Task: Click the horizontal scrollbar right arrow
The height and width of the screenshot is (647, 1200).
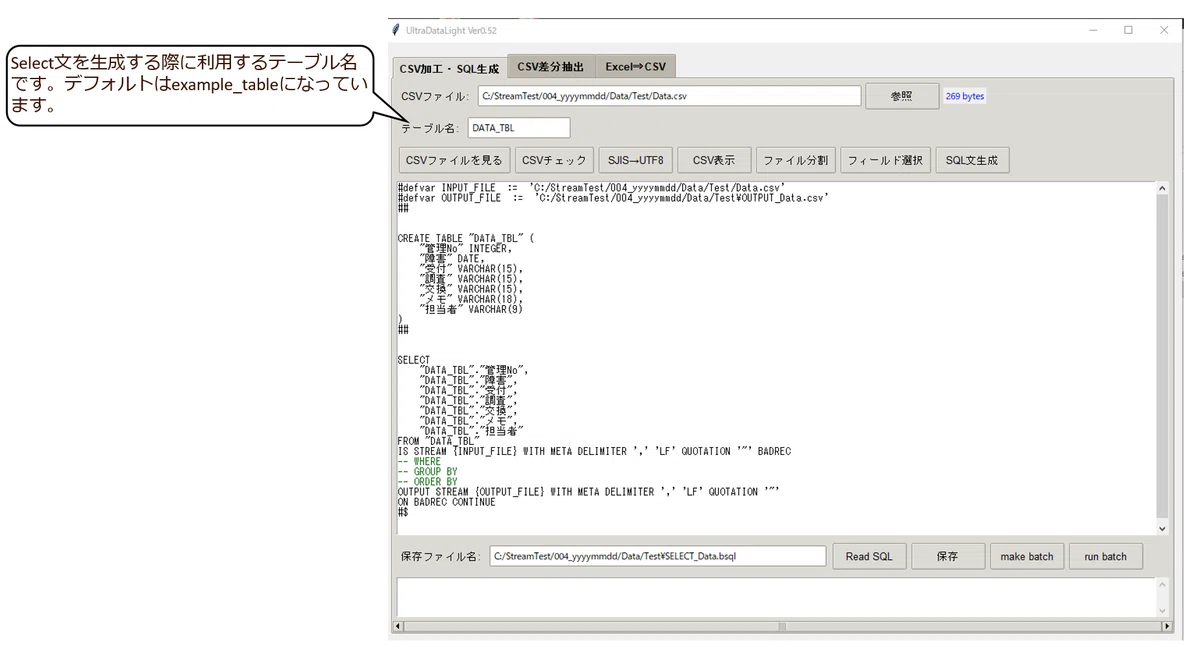Action: point(1166,627)
